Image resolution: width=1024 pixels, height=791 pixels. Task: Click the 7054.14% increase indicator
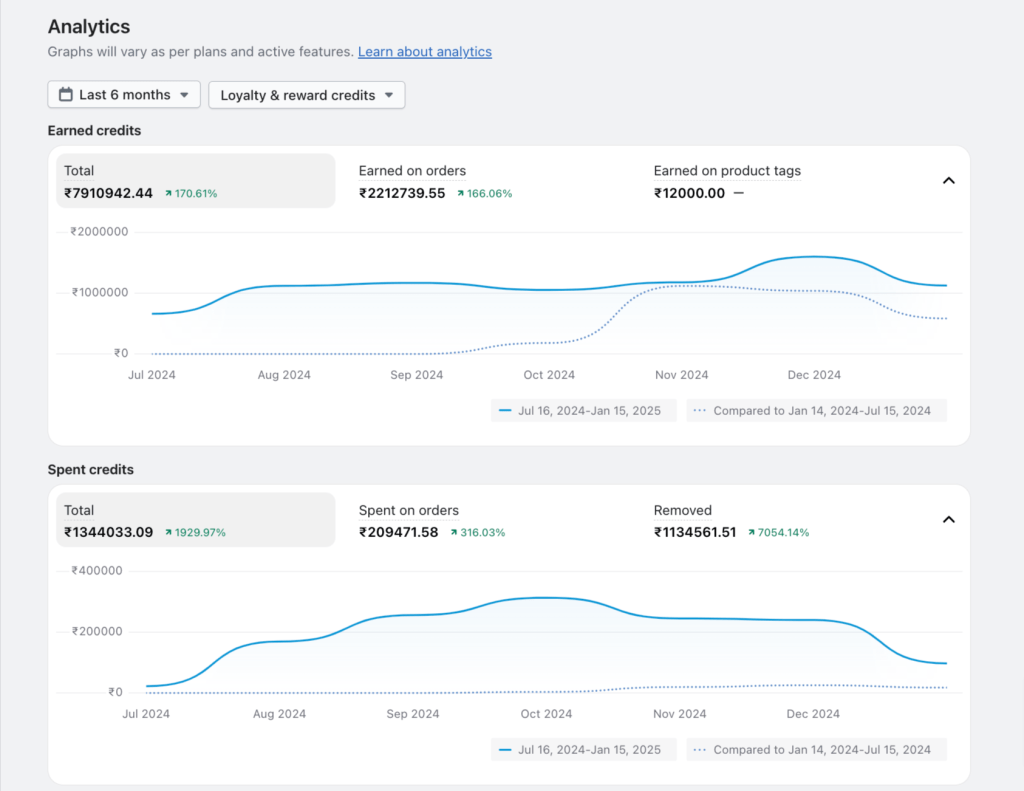pos(778,532)
